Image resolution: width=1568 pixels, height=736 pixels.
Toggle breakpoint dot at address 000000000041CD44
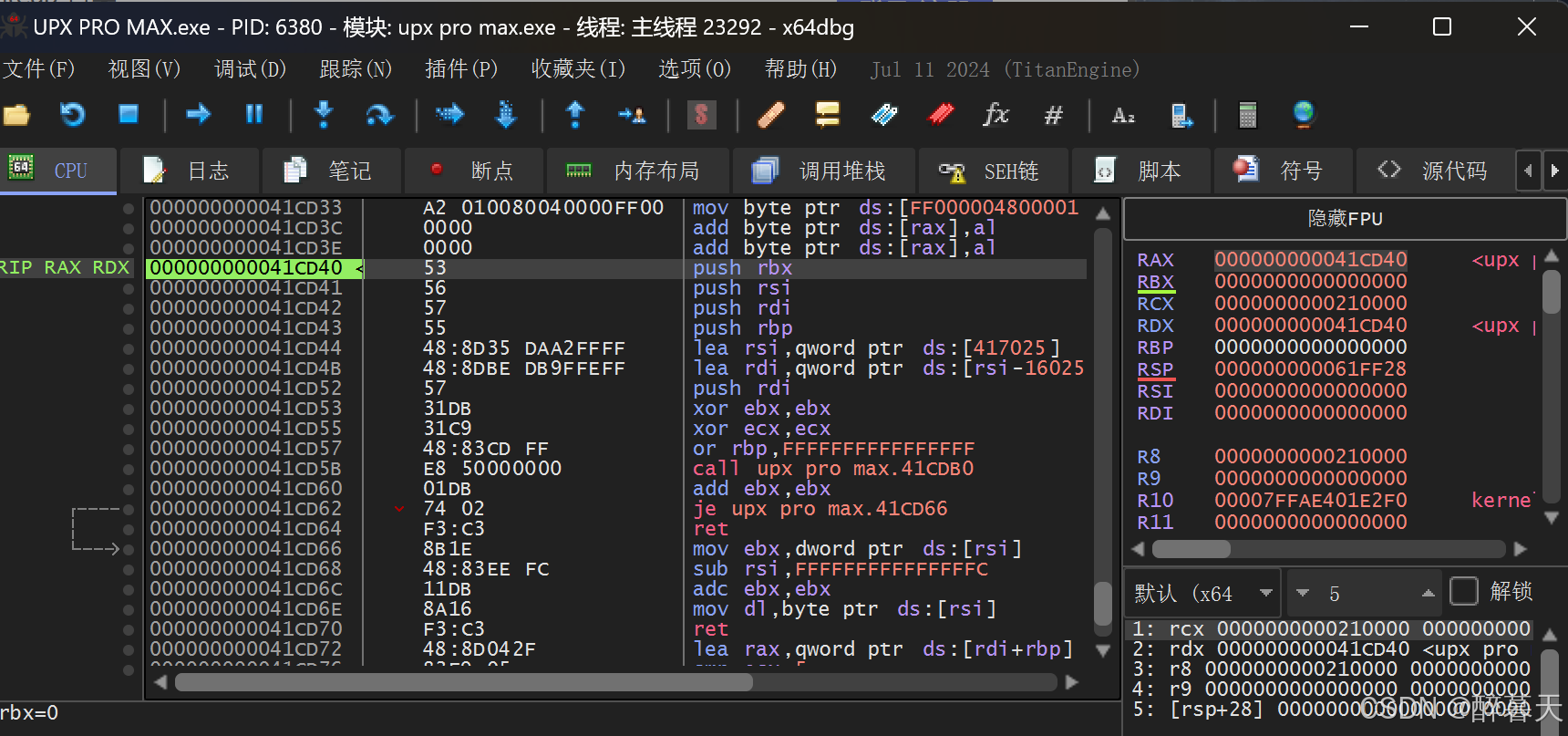pos(129,348)
